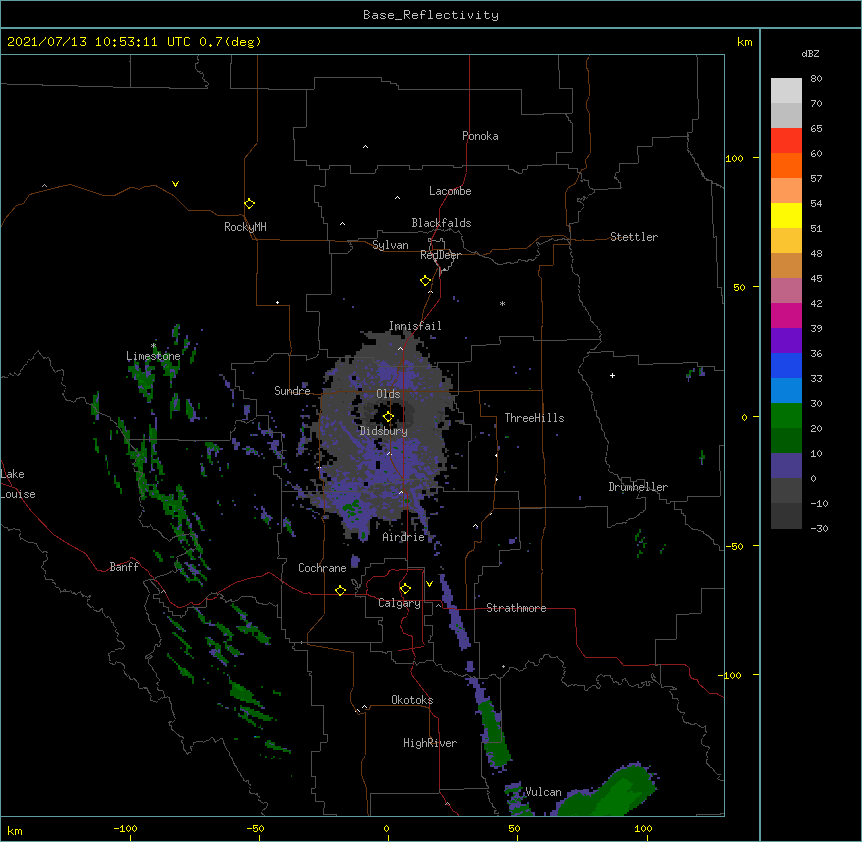
Task: Pick the slate-blue swatch between 10 and 0 dBZ
Action: pyautogui.click(x=786, y=466)
